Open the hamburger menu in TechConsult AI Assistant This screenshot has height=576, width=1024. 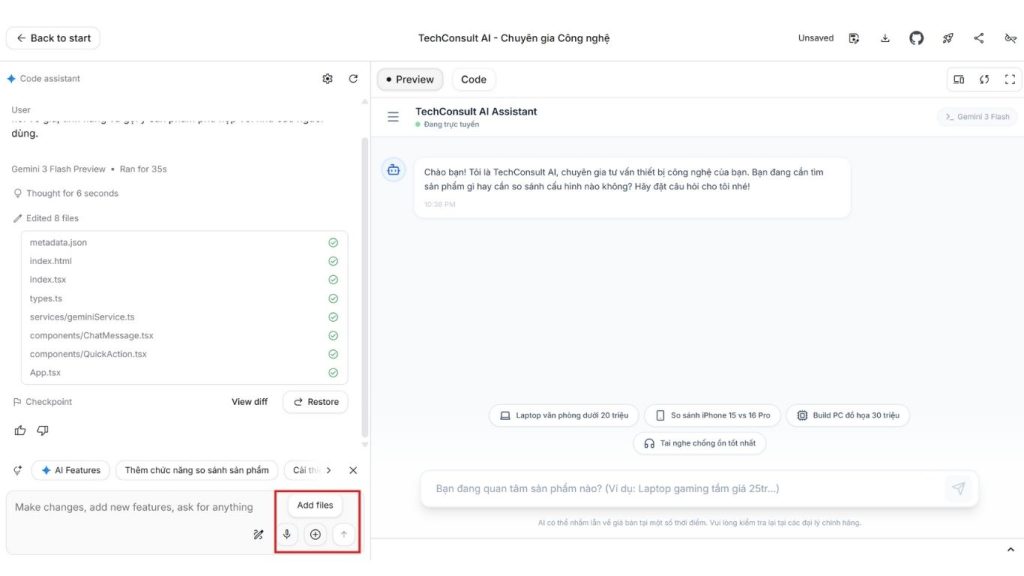tap(394, 115)
